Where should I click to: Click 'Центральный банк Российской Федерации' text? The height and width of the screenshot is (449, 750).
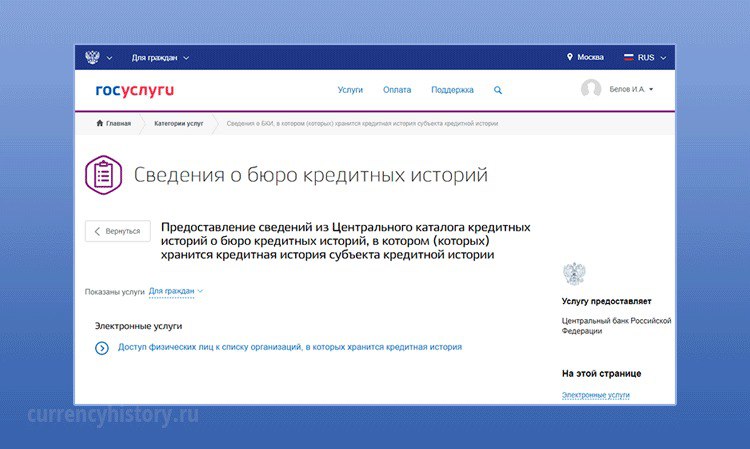pos(617,326)
